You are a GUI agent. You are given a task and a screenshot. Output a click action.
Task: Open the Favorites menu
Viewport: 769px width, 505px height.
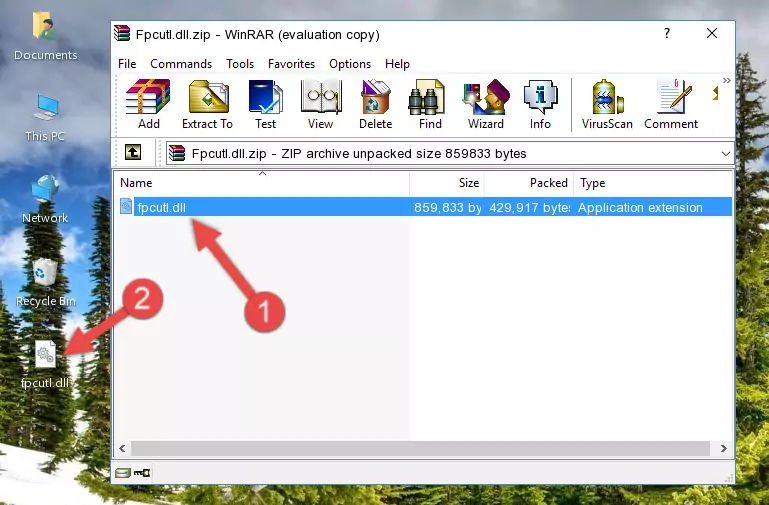click(291, 64)
